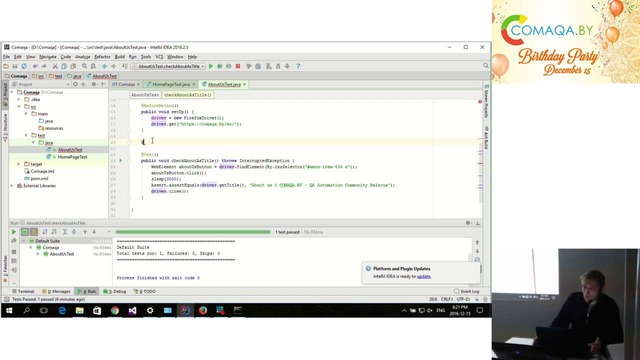Jump to next failed test arrow
640x360 pixels.
coord(94,232)
